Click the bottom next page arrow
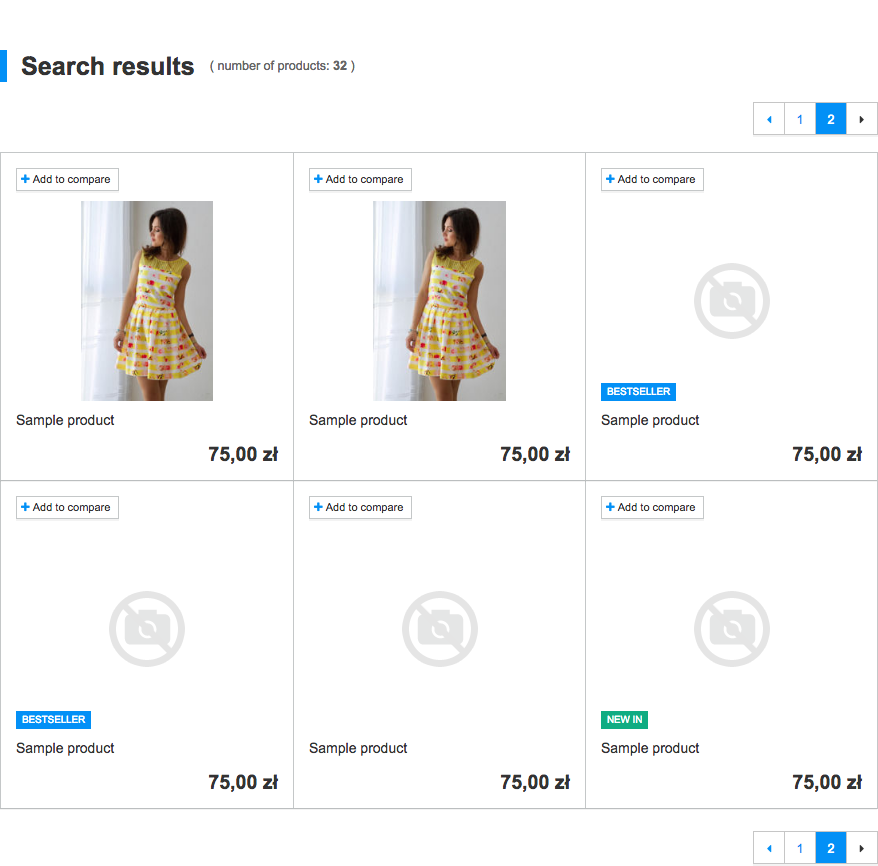The width and height of the screenshot is (878, 866). tap(861, 848)
